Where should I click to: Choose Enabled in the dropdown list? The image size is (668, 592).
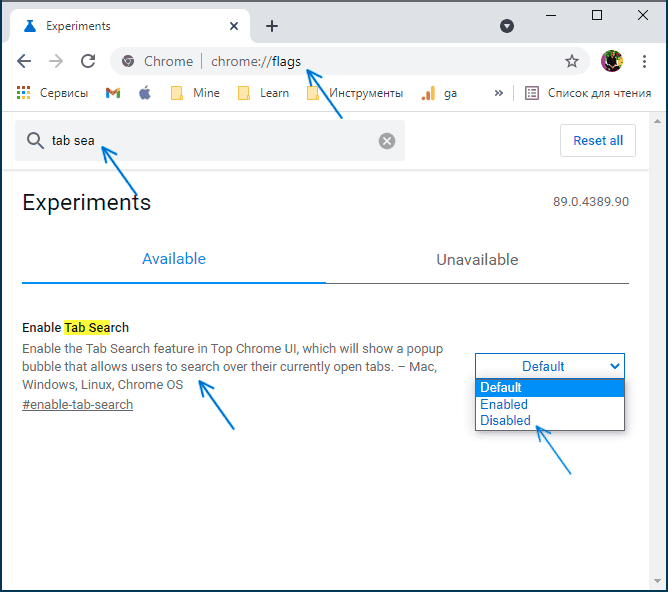pos(550,404)
